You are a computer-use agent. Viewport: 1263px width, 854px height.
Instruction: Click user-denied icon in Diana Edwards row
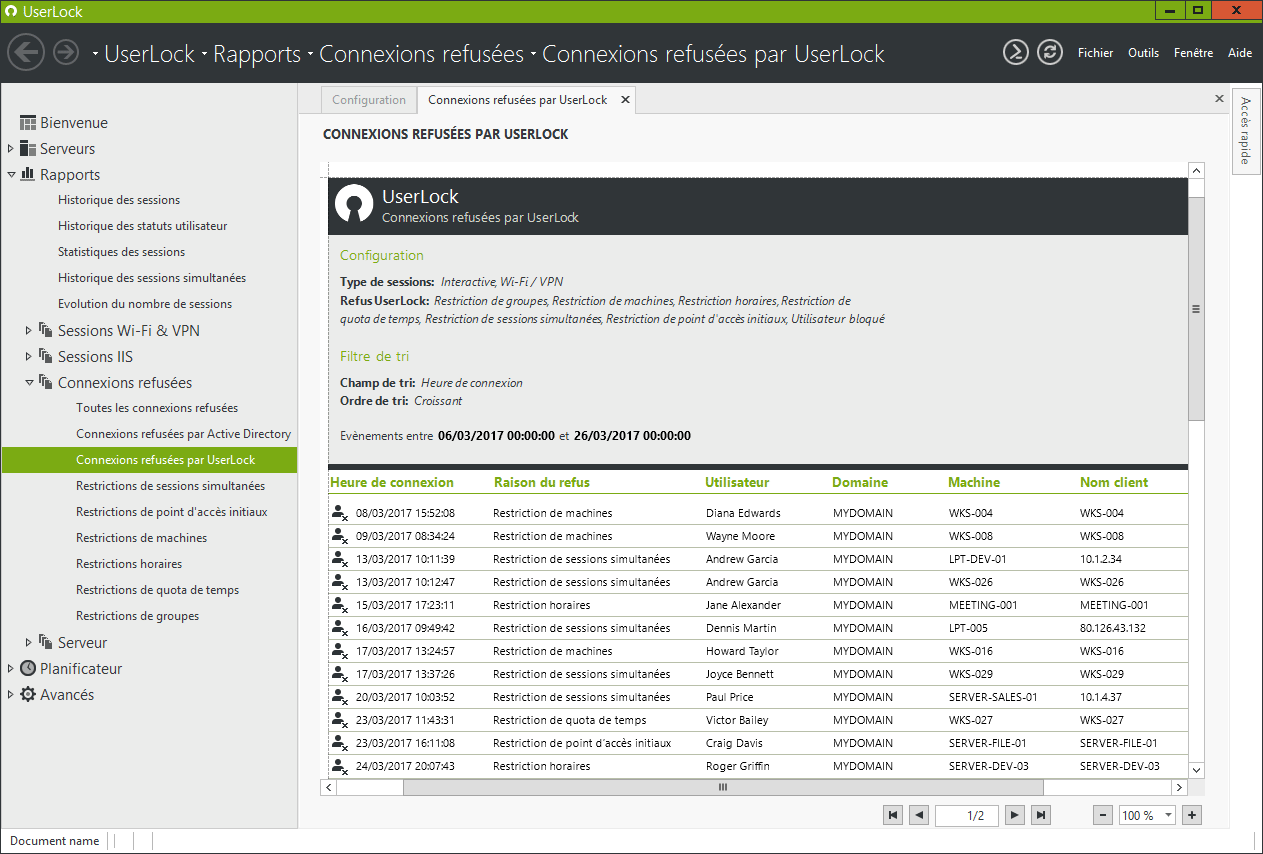(x=339, y=513)
